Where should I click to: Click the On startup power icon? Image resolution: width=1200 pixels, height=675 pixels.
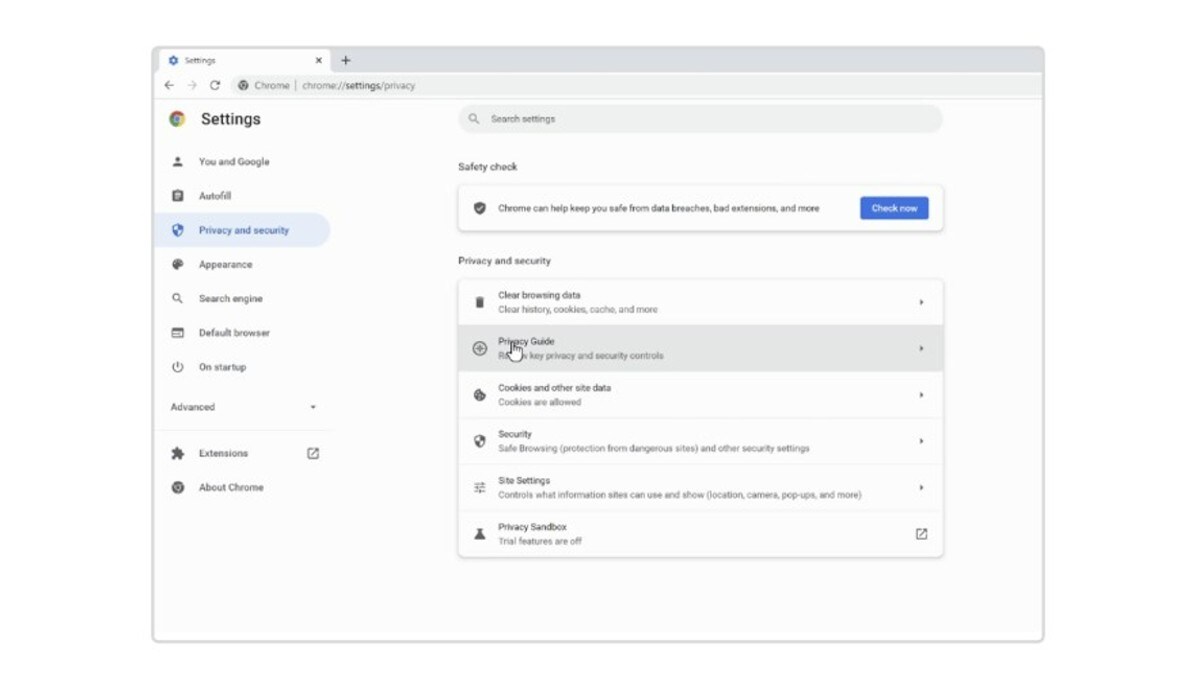178,367
